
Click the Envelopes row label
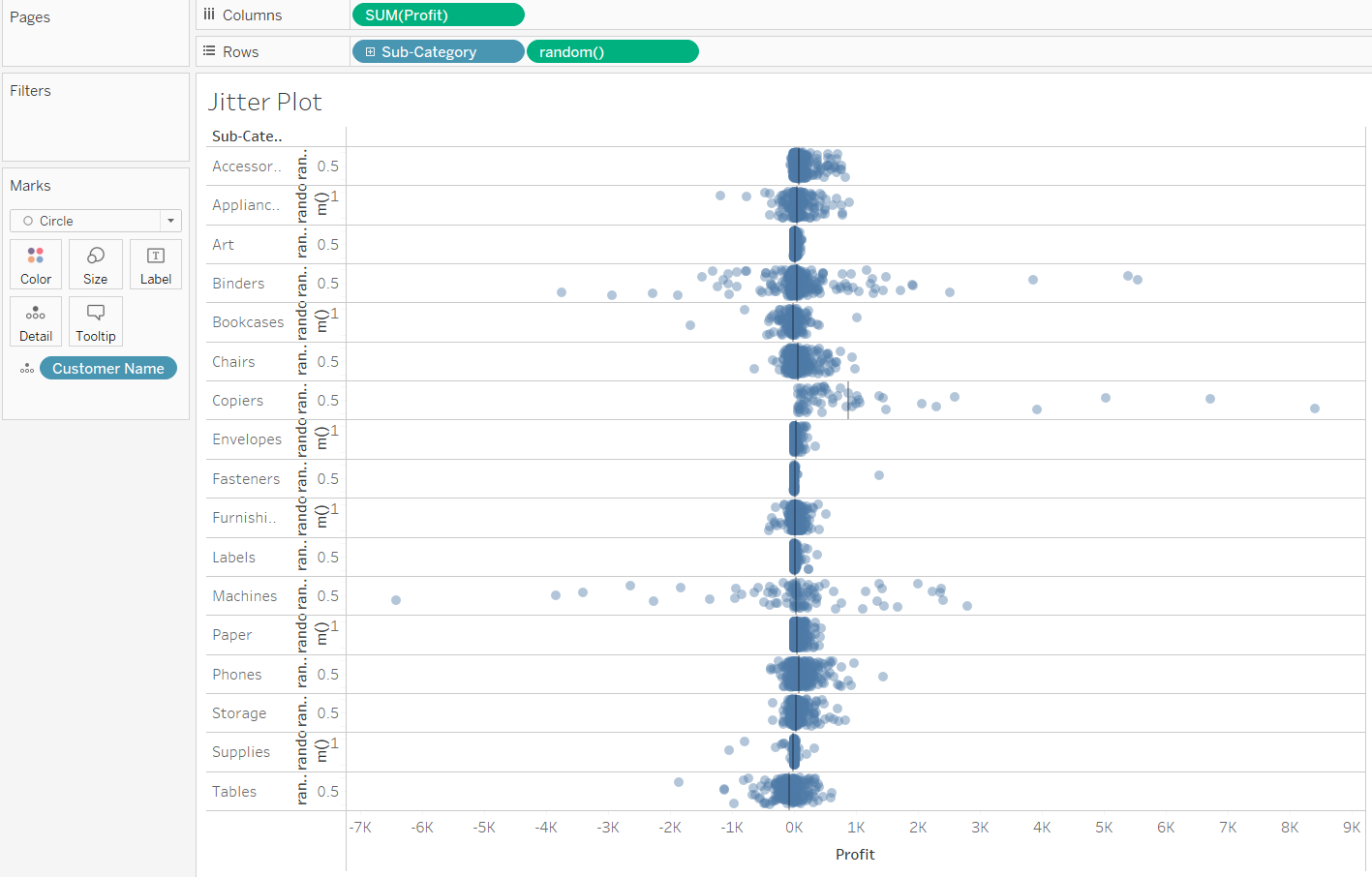tap(247, 439)
